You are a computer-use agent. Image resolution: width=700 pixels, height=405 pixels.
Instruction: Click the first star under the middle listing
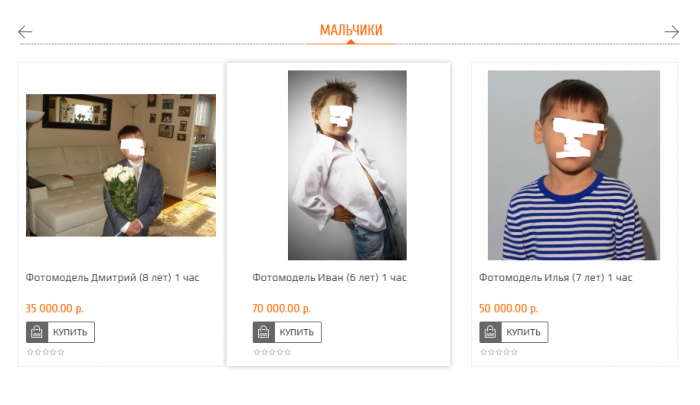tap(257, 352)
